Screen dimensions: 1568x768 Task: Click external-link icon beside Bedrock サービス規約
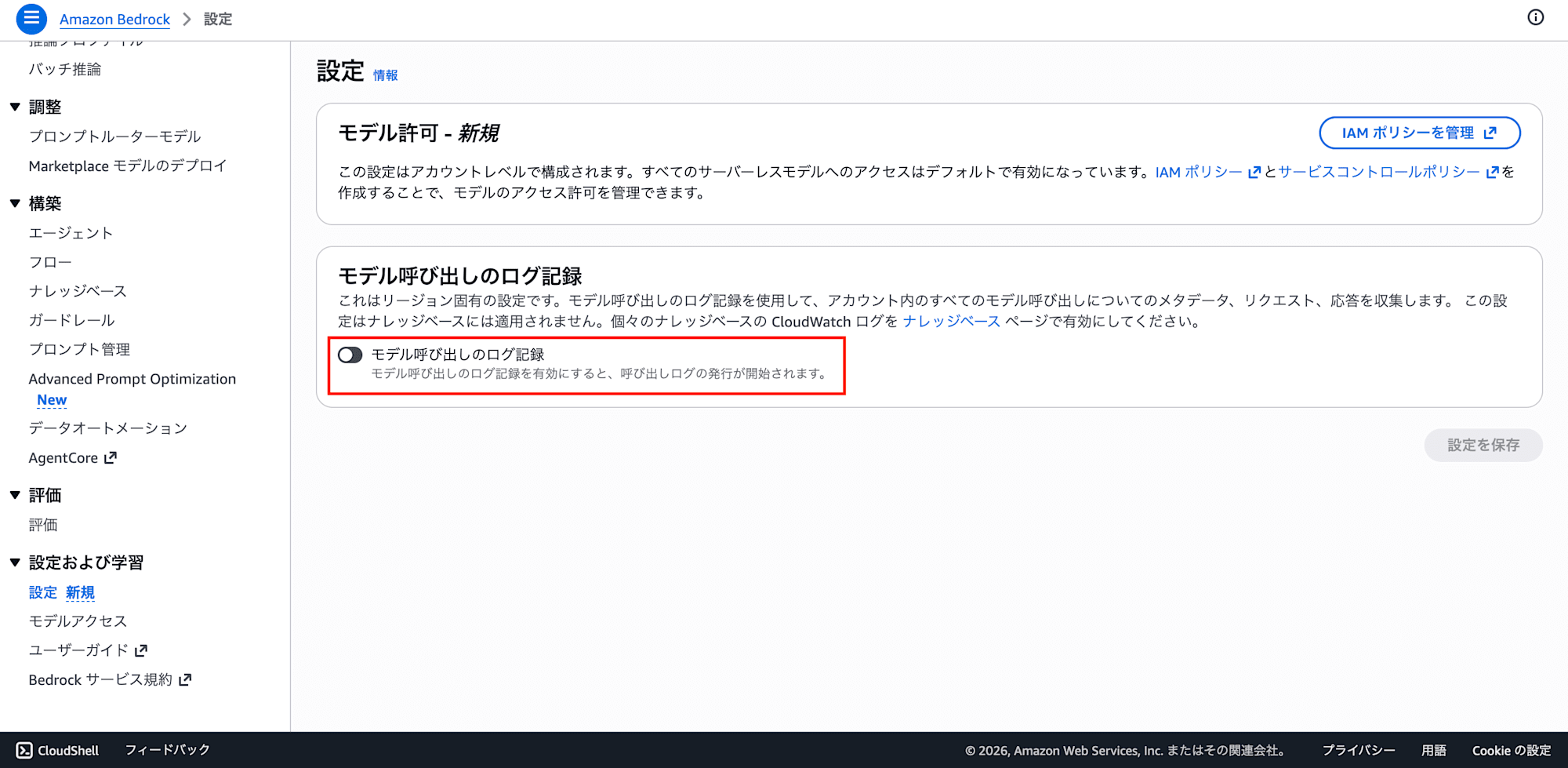[185, 679]
